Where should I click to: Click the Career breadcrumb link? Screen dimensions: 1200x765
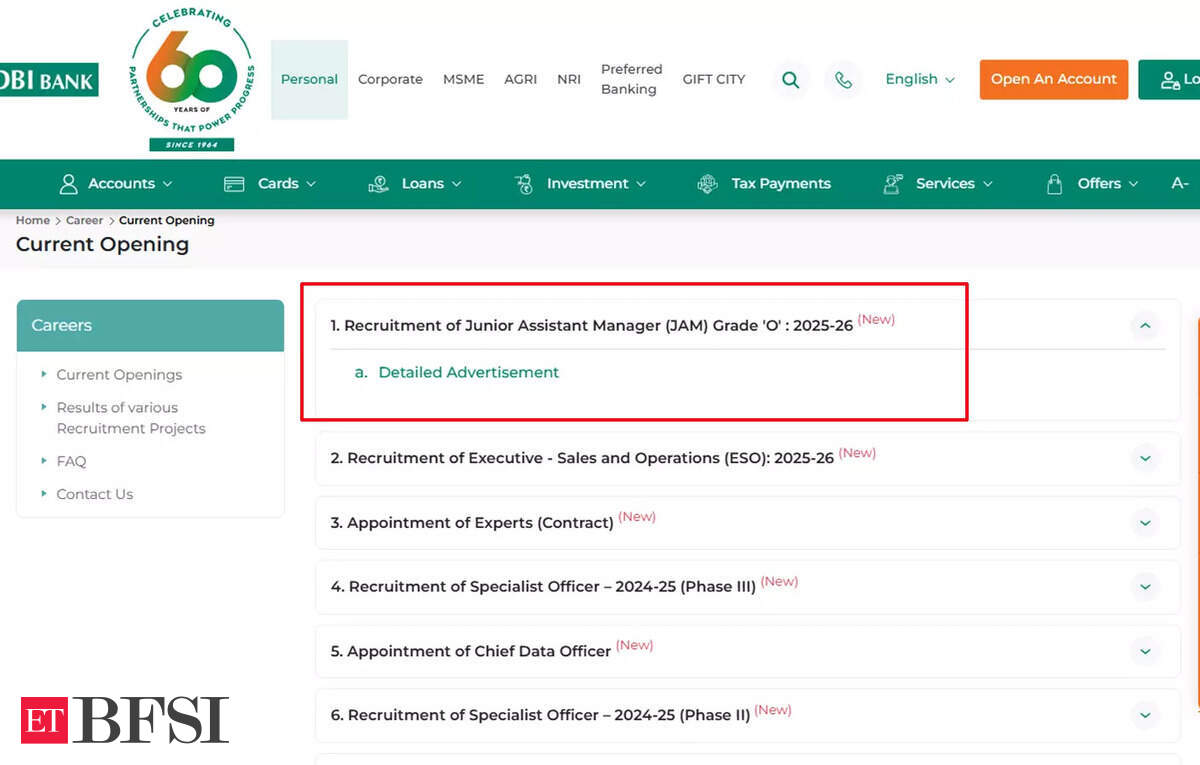pyautogui.click(x=84, y=221)
